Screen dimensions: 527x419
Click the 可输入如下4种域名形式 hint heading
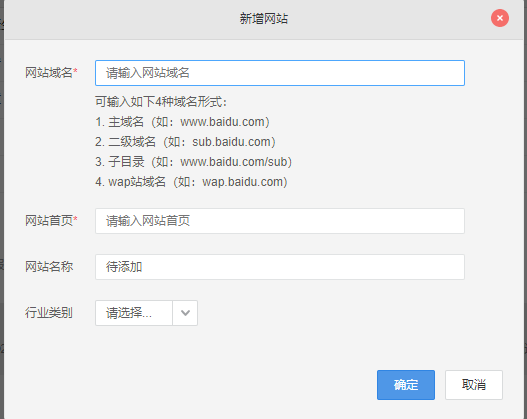pyautogui.click(x=161, y=101)
